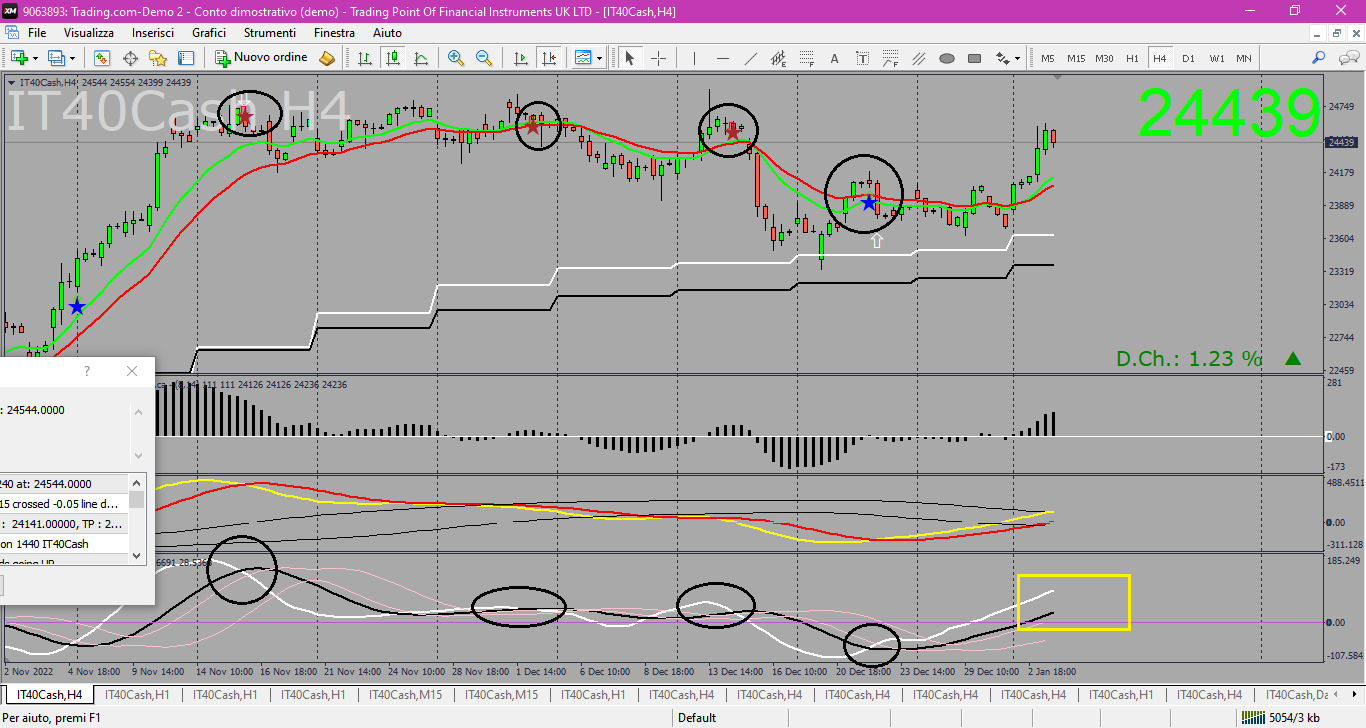Select the H4 timeframe button
The width and height of the screenshot is (1366, 728).
[1160, 58]
